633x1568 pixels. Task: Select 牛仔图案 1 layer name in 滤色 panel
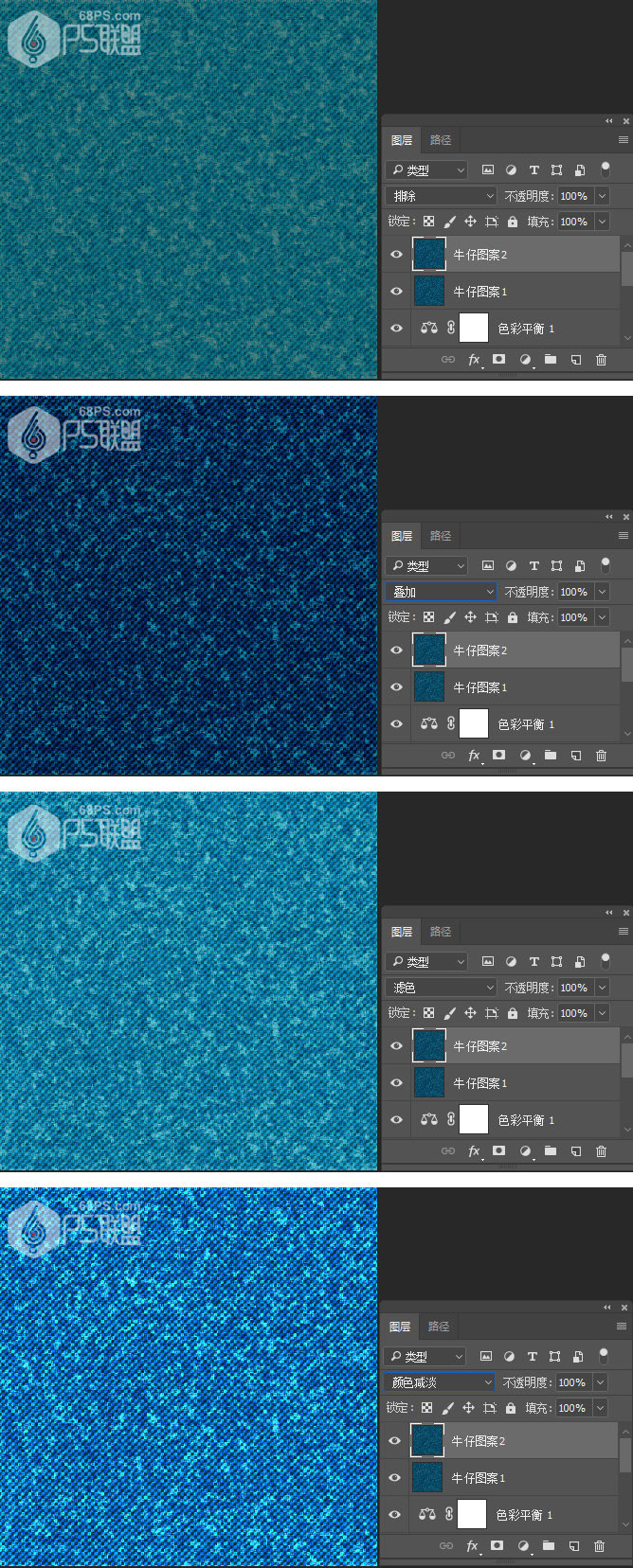click(x=480, y=1083)
